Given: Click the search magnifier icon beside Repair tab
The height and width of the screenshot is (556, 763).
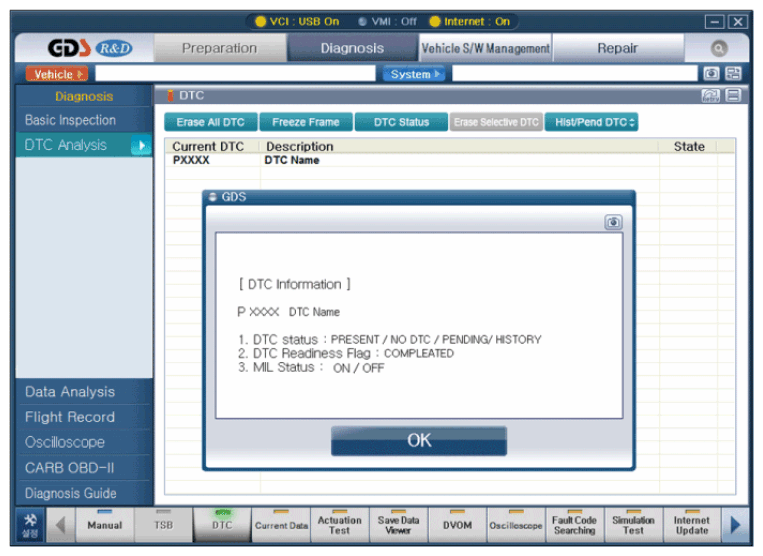Looking at the screenshot, I should tap(719, 48).
